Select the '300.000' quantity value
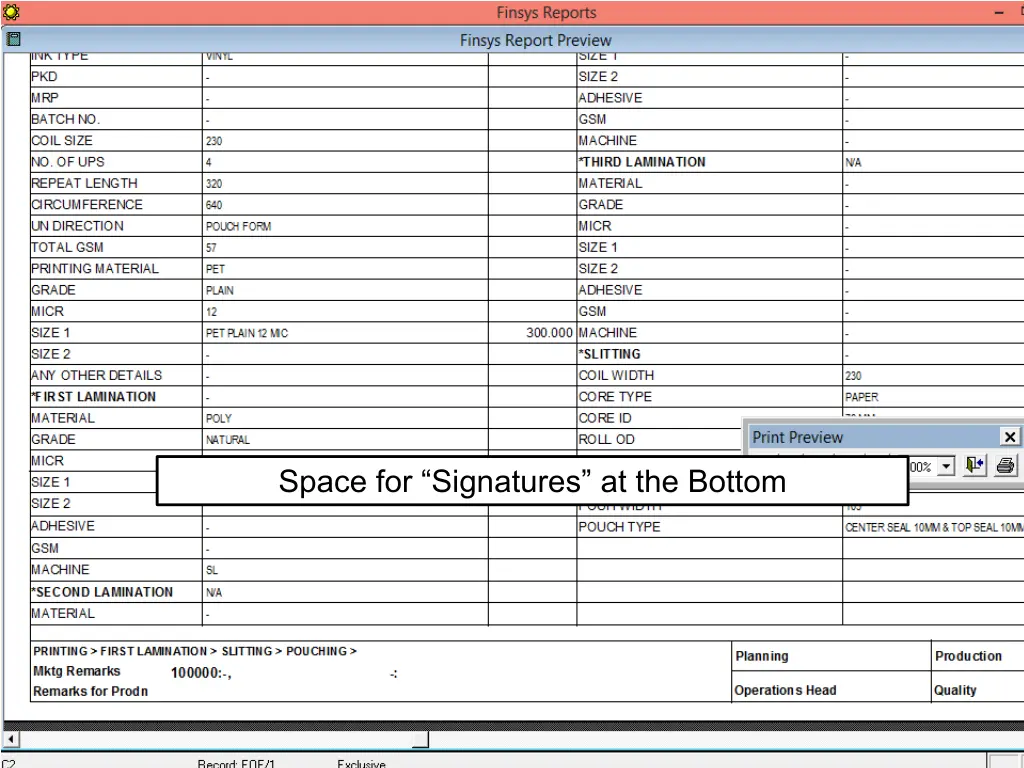Screen dimensions: 1024x768 point(549,333)
